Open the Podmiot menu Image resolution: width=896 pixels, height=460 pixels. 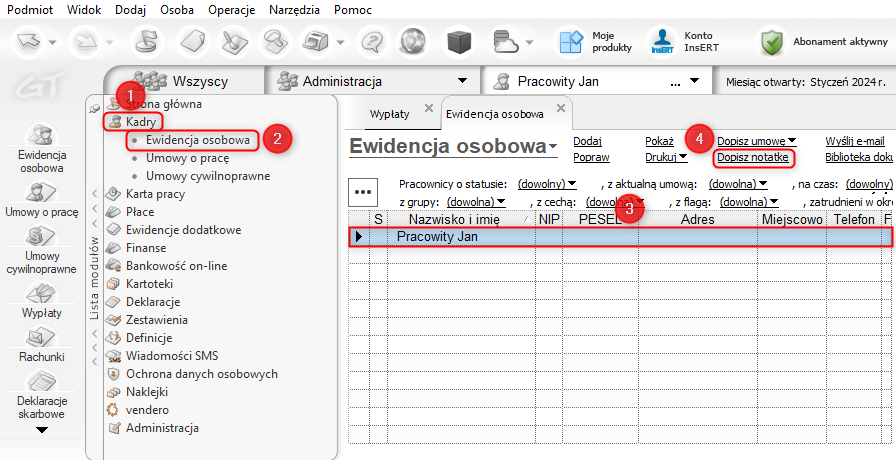click(x=29, y=10)
